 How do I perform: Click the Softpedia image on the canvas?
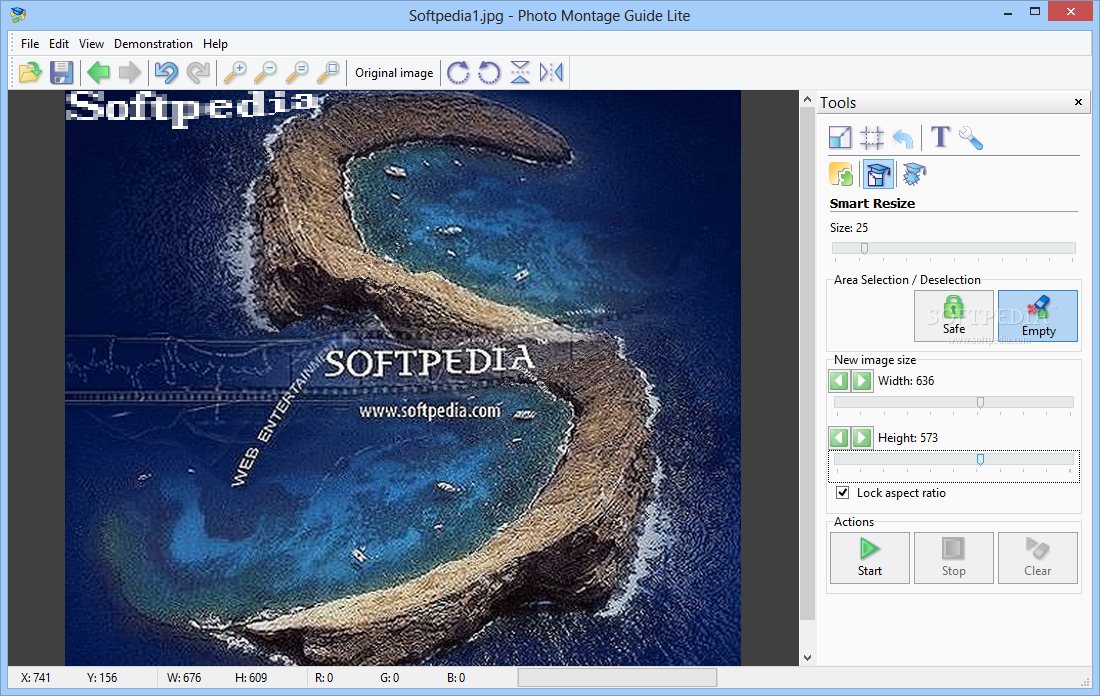point(403,377)
